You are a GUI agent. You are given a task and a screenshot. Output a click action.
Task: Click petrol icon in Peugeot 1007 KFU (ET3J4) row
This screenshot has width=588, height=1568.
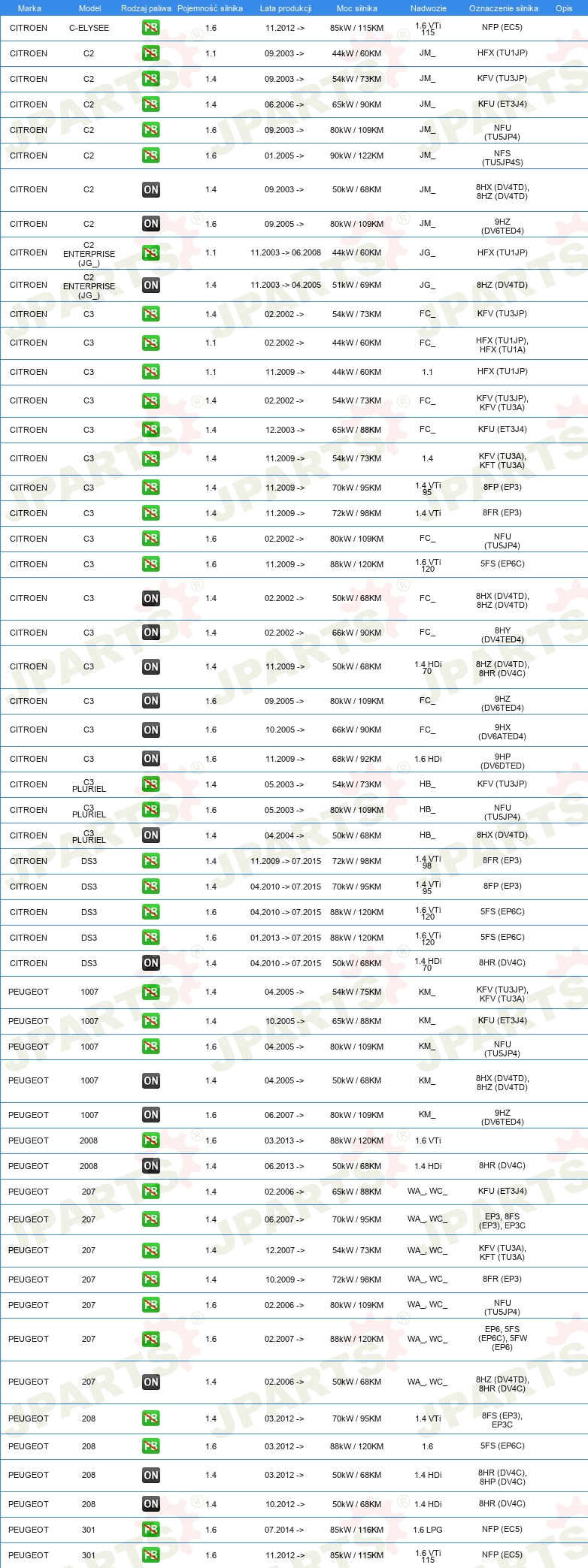point(150,1021)
